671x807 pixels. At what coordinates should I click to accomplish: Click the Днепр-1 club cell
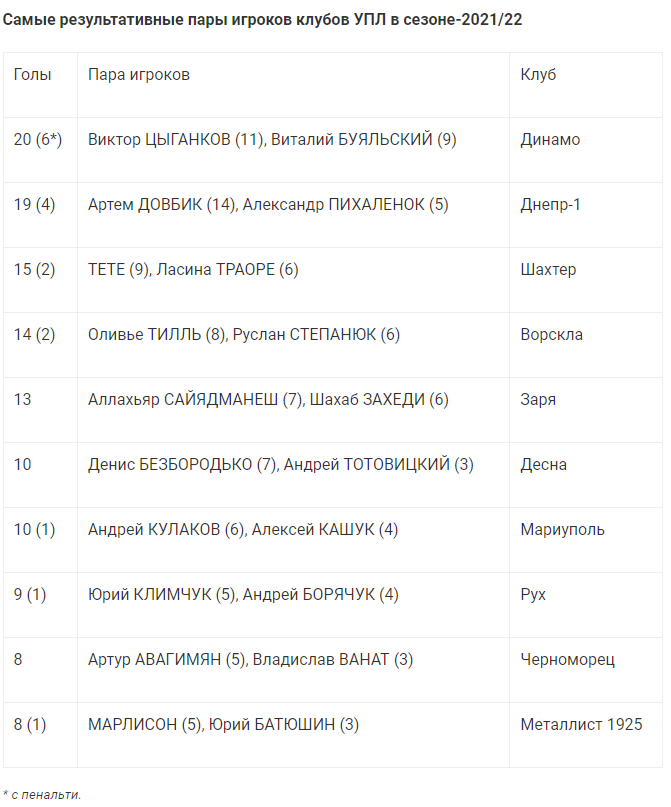551,205
